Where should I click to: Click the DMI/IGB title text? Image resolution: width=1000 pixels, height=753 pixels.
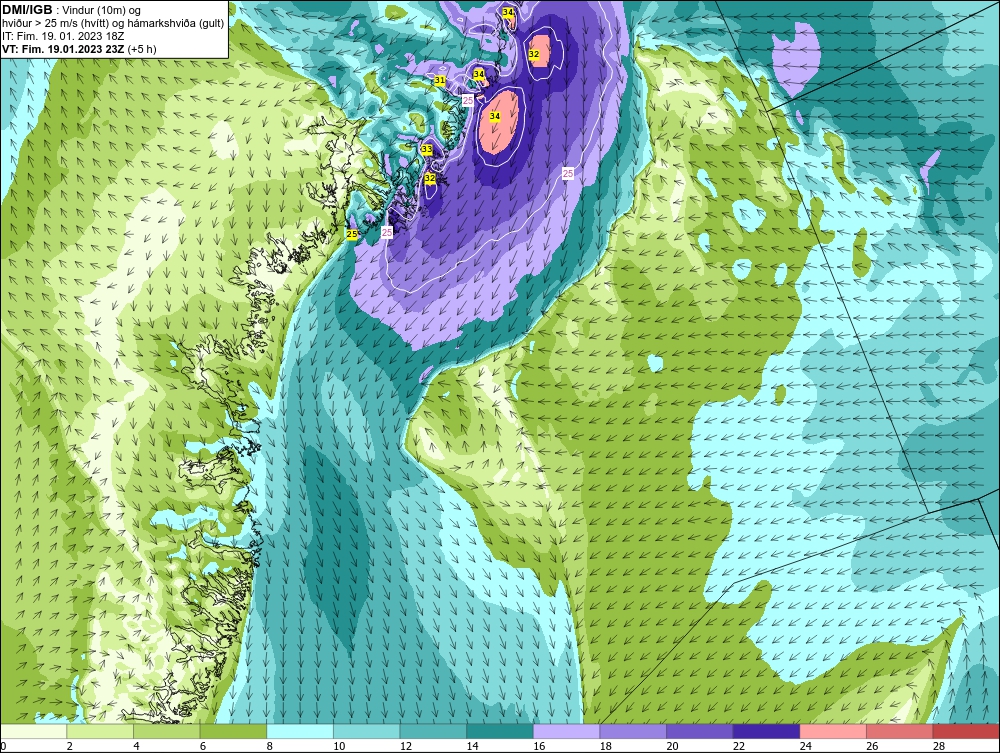[x=27, y=10]
